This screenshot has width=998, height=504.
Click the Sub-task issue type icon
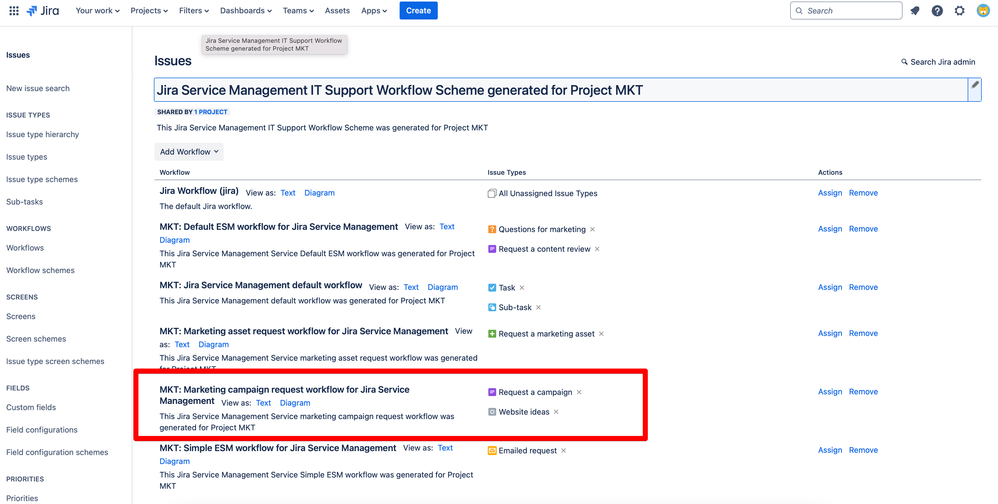tap(492, 307)
